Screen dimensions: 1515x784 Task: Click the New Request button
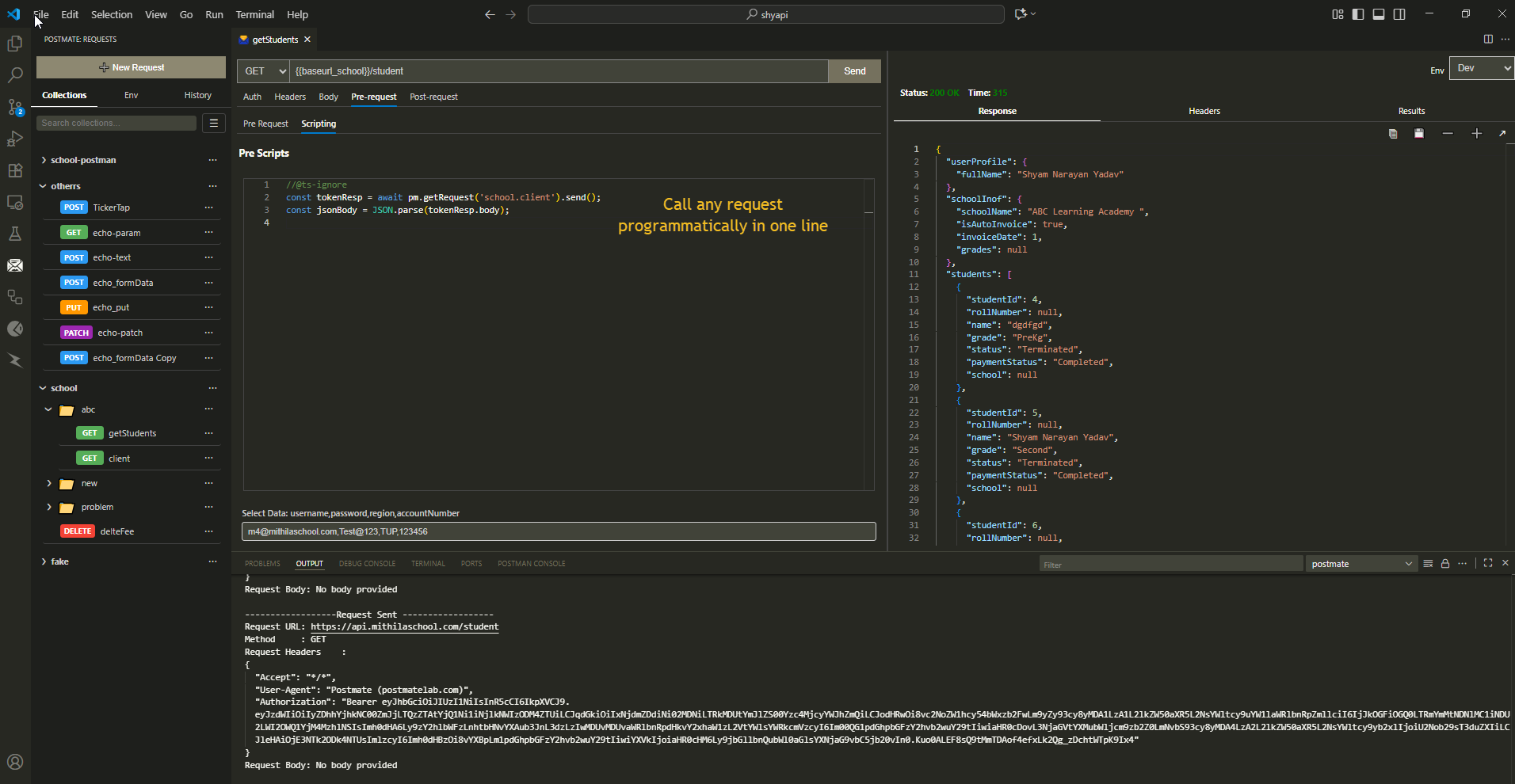(x=131, y=67)
